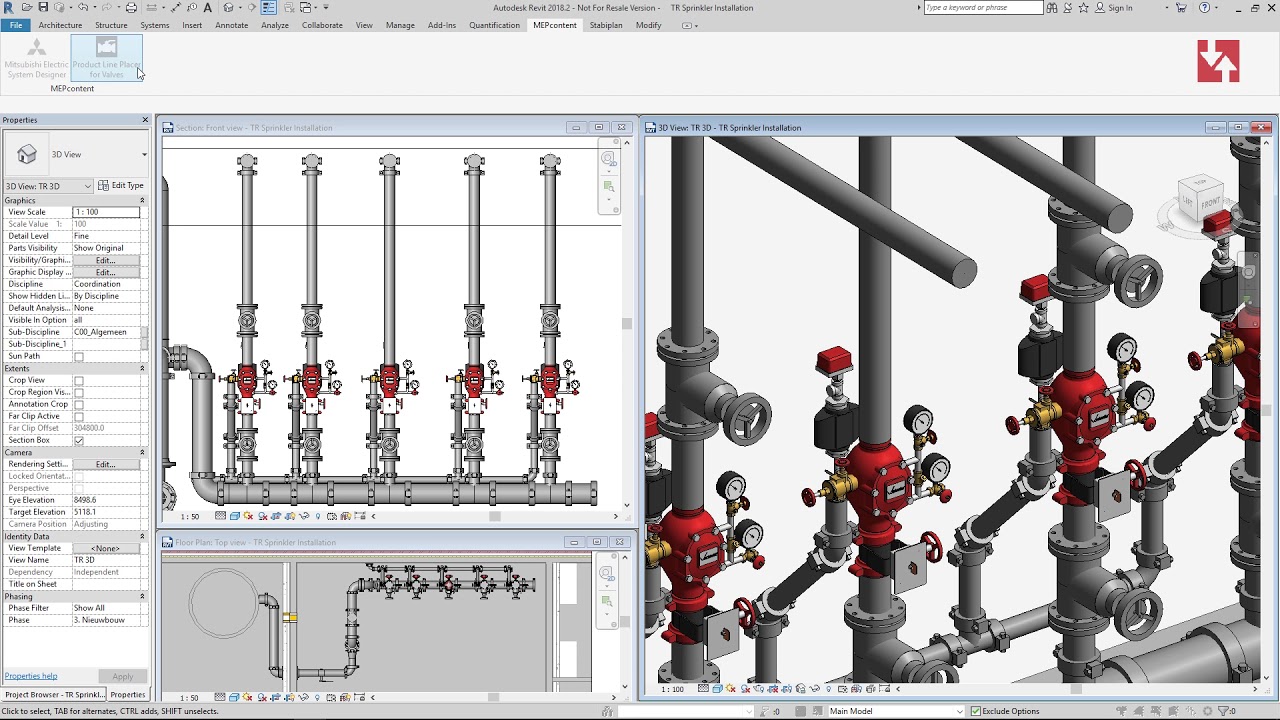Viewport: 1280px width, 720px height.
Task: Click the Save icon in quick access toolbar
Action: (x=43, y=7)
